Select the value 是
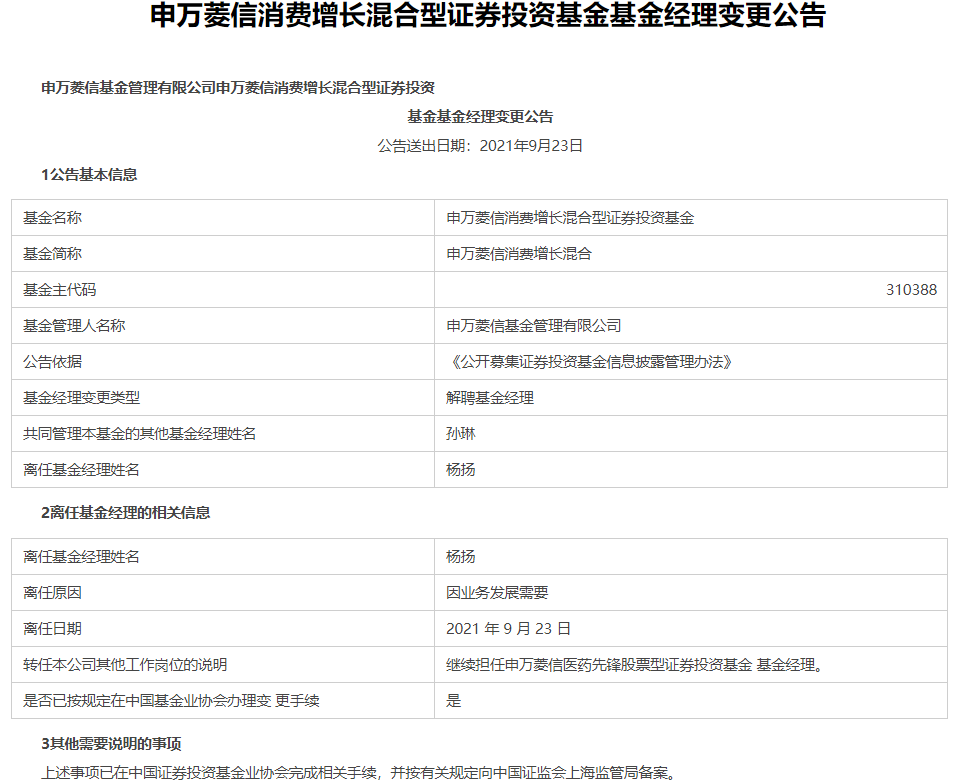 (x=454, y=701)
